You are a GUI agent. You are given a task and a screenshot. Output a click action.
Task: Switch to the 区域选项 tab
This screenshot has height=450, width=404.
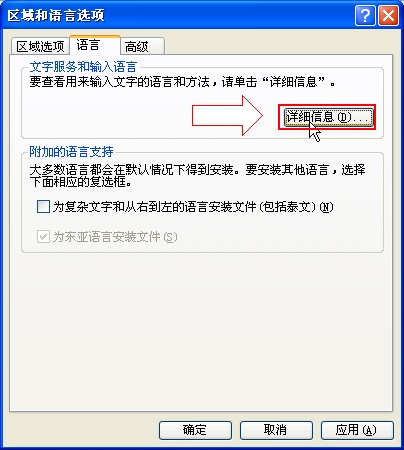(40, 46)
